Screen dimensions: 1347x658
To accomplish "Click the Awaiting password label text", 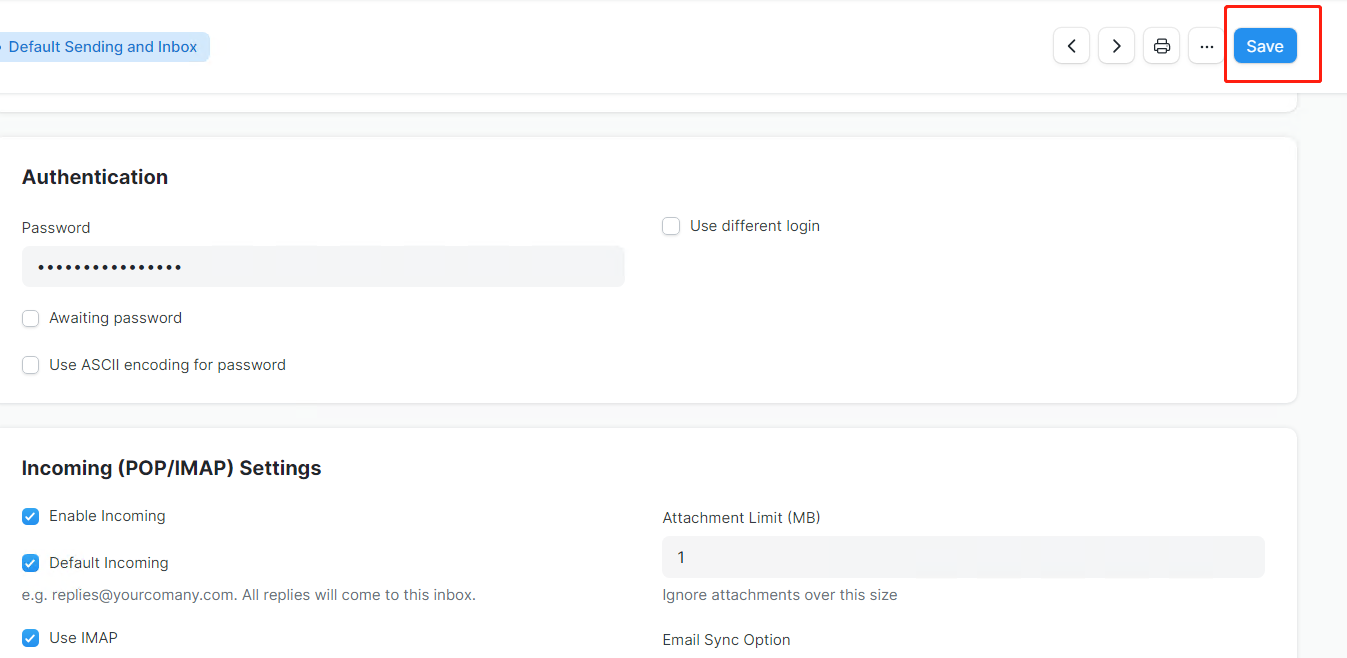I will 116,318.
